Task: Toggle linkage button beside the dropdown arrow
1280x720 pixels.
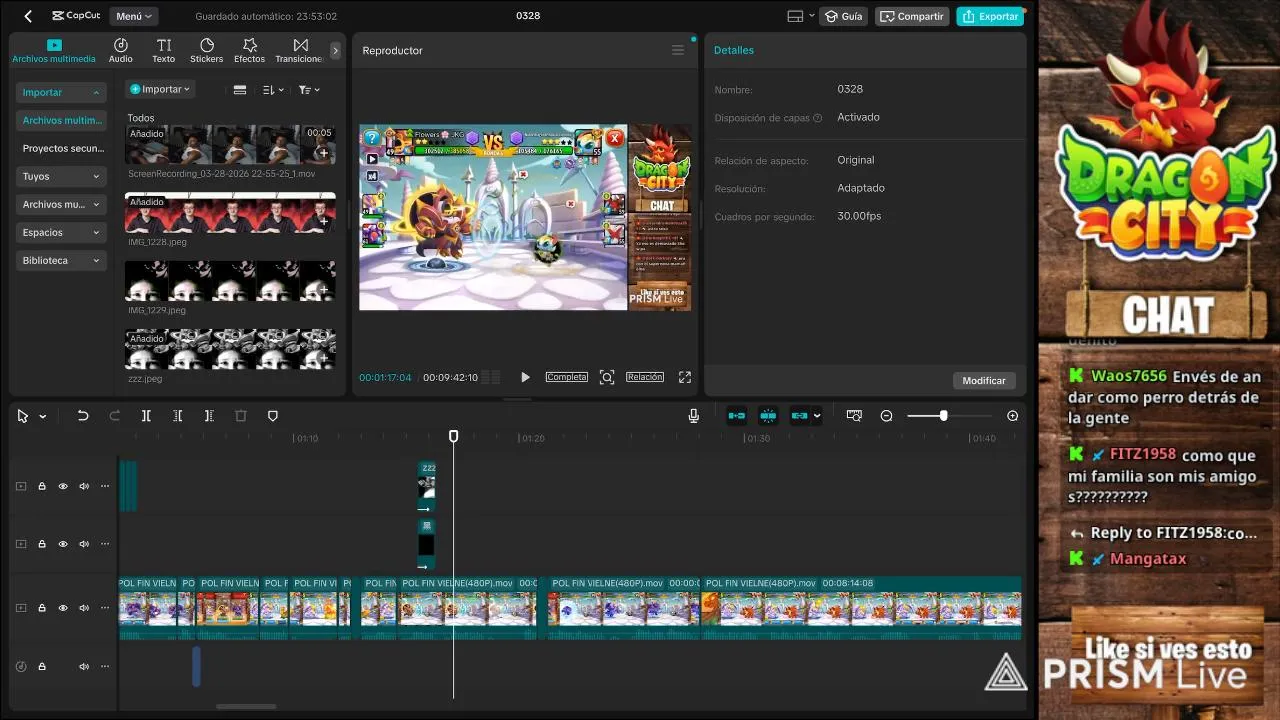Action: pos(800,416)
